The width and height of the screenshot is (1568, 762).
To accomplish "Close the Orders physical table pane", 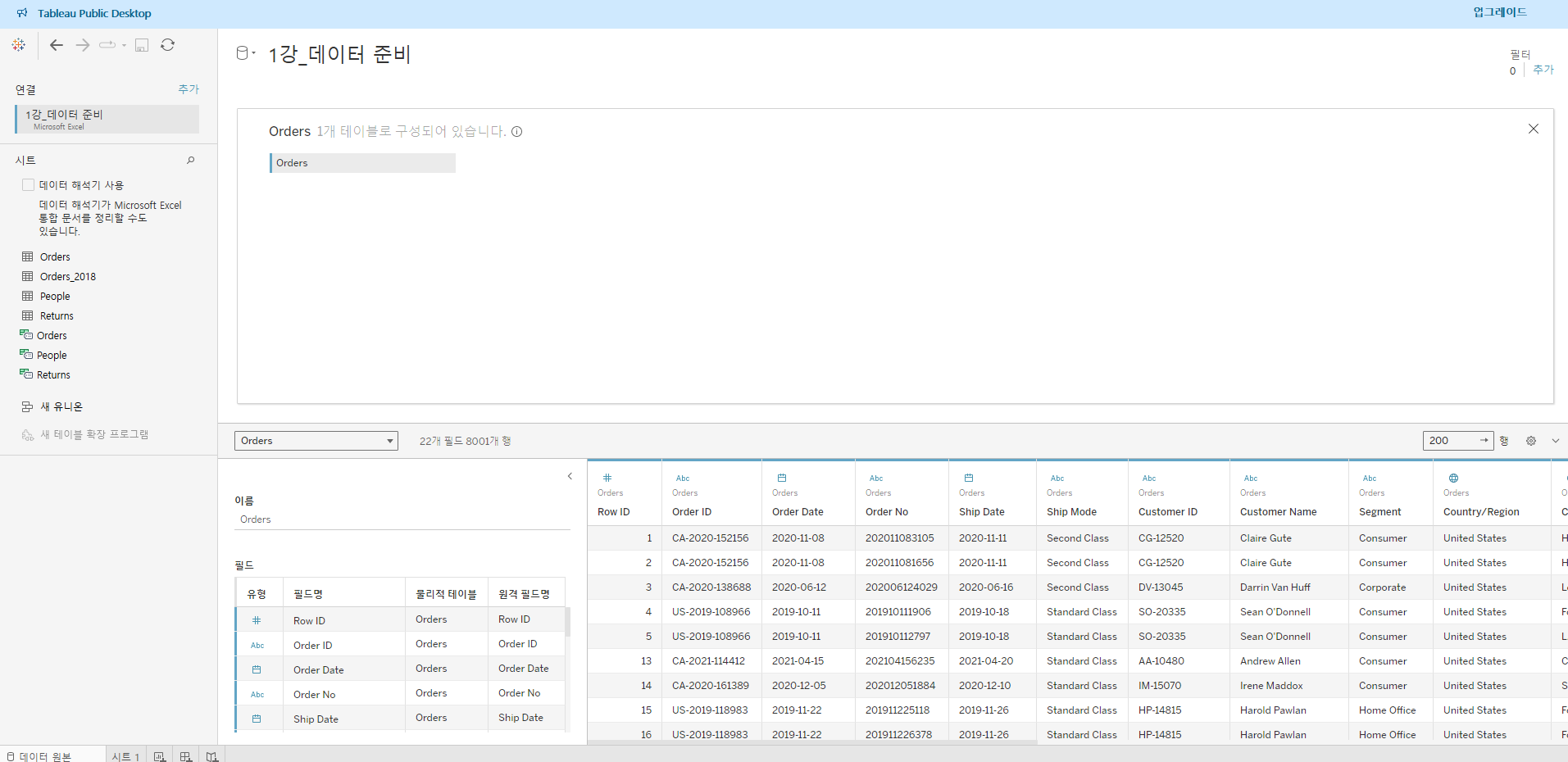I will (1534, 129).
